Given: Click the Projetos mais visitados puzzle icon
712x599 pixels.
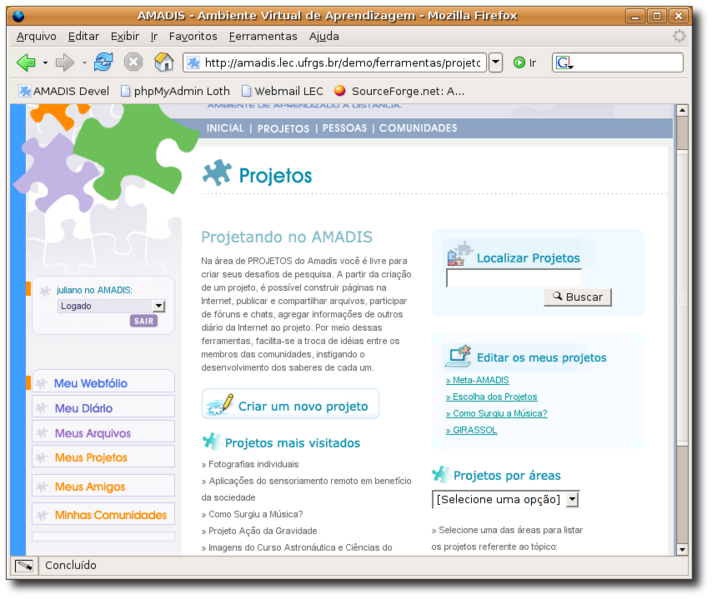Looking at the screenshot, I should (211, 441).
